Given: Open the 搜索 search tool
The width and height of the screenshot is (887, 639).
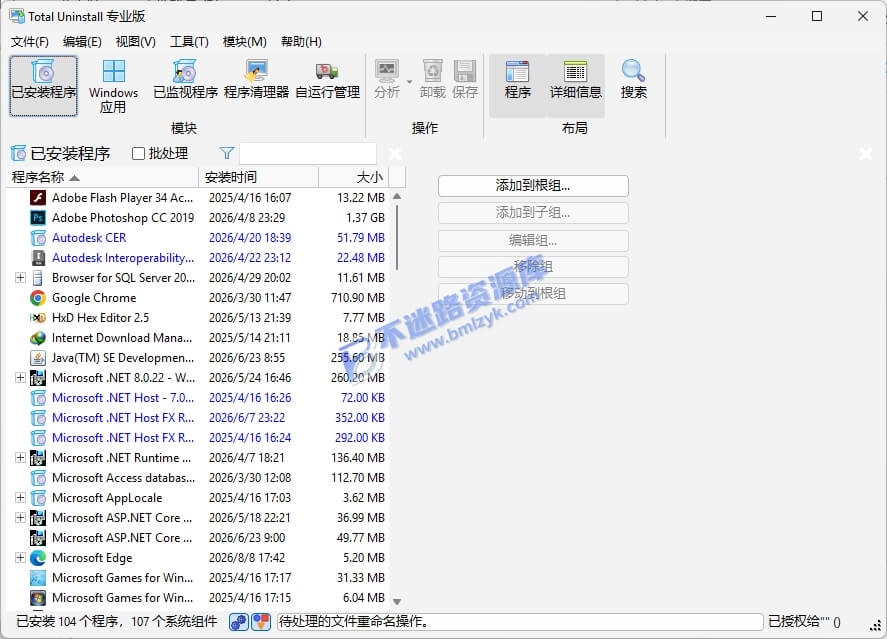Looking at the screenshot, I should (633, 80).
